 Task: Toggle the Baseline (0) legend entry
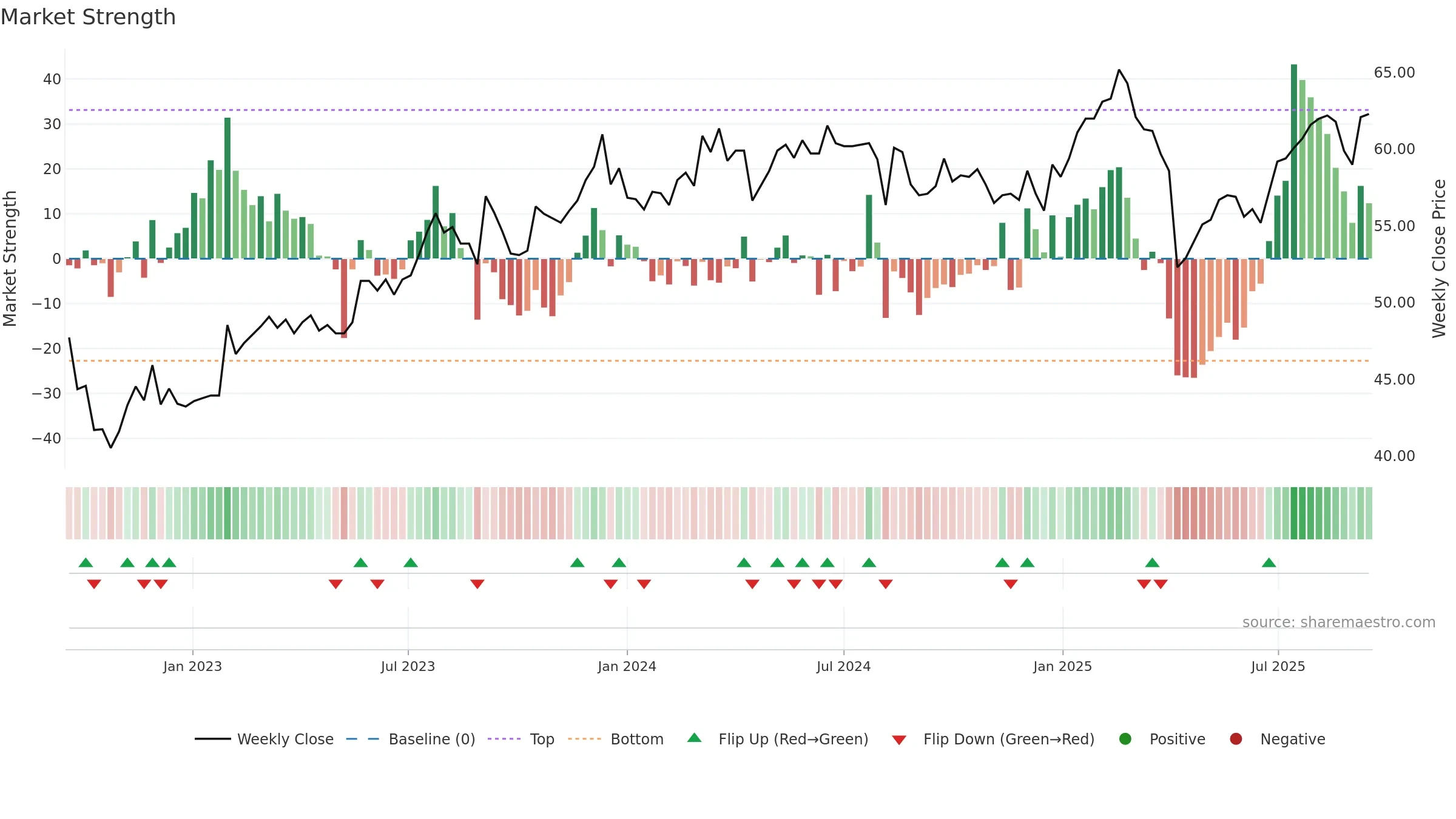pos(411,739)
